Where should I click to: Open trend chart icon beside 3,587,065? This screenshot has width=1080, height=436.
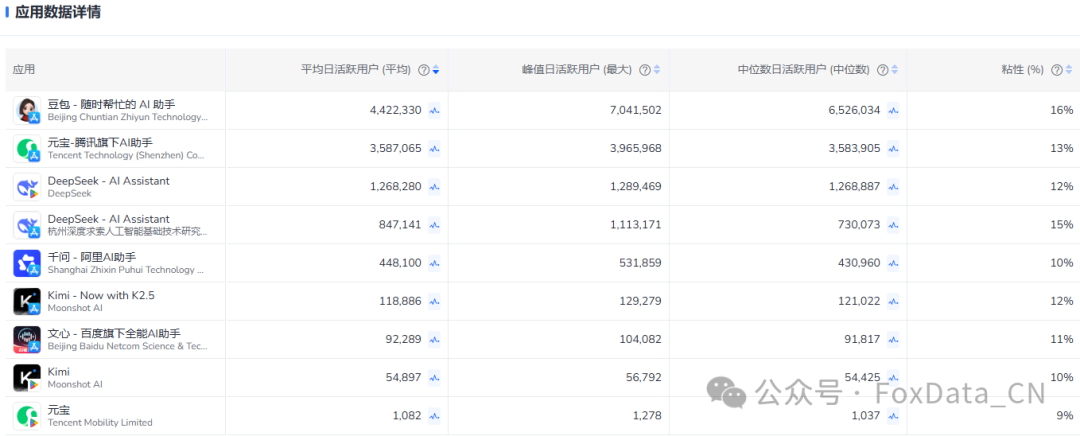click(434, 148)
